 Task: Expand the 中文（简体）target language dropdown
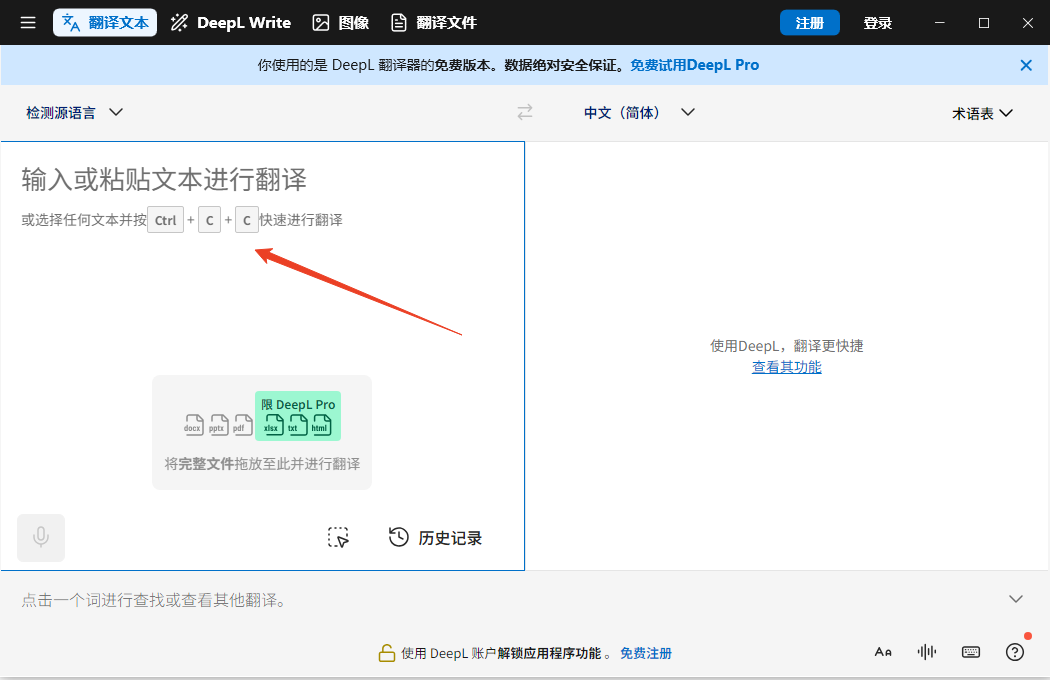[639, 113]
